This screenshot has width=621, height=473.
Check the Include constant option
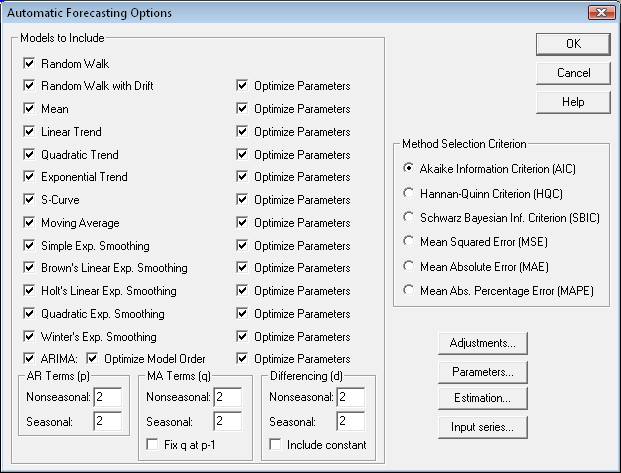click(x=275, y=445)
